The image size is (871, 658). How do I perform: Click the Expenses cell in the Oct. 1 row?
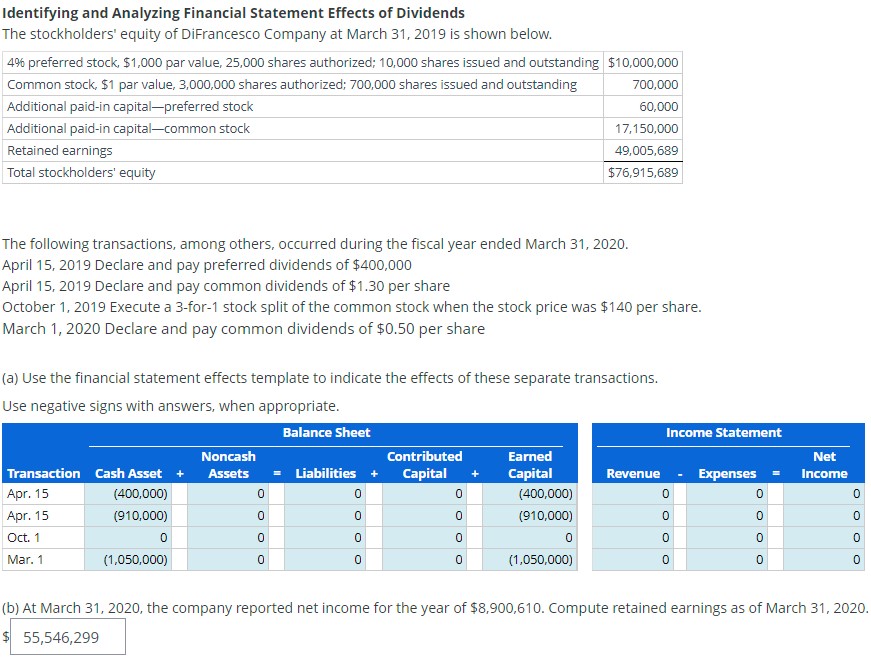(726, 539)
